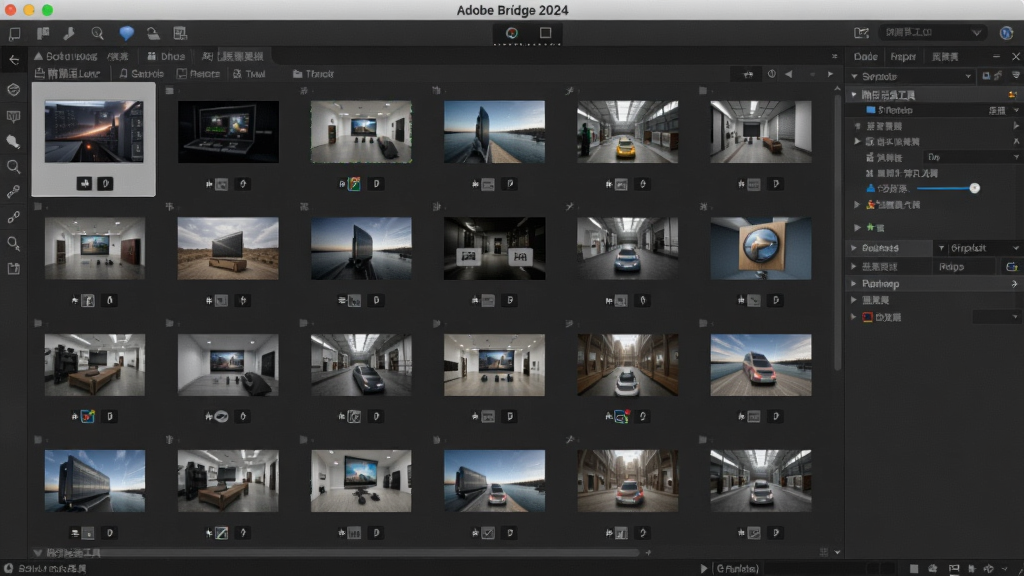Click the export icon at left sidebar bottom
This screenshot has width=1024, height=576.
14,268
